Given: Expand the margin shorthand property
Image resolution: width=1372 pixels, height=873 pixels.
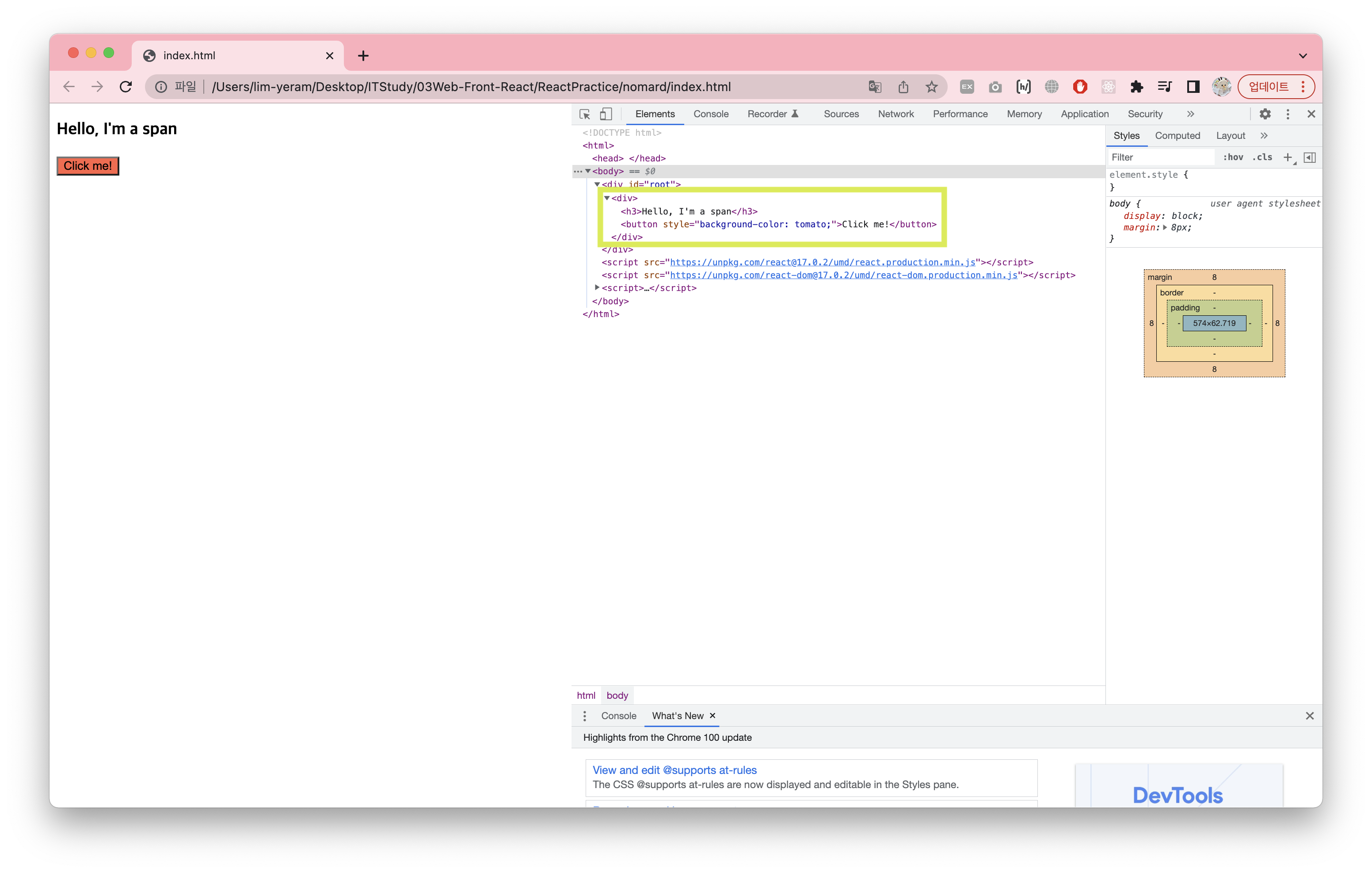Looking at the screenshot, I should pyautogui.click(x=1165, y=227).
